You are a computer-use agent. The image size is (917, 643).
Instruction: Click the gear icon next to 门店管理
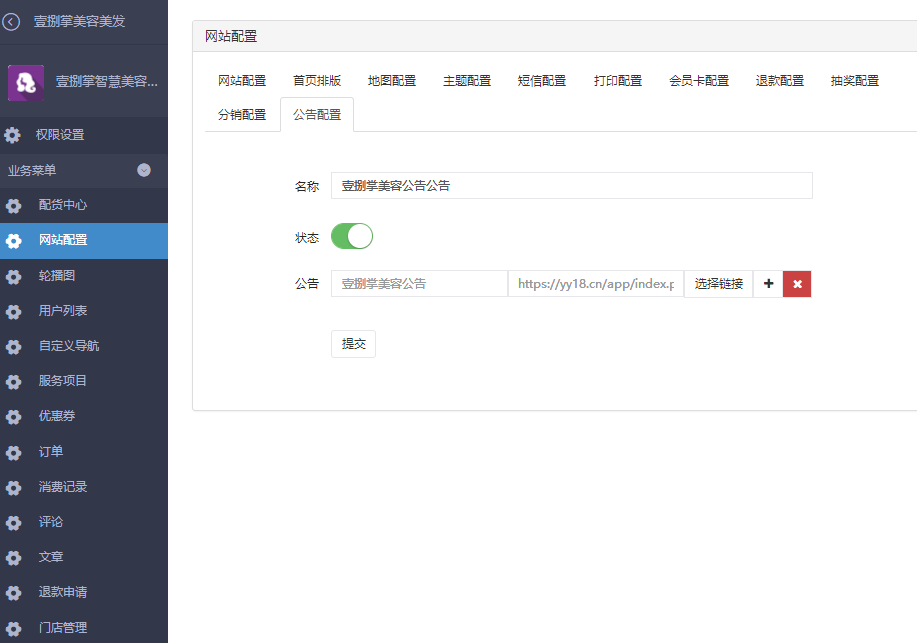13,628
